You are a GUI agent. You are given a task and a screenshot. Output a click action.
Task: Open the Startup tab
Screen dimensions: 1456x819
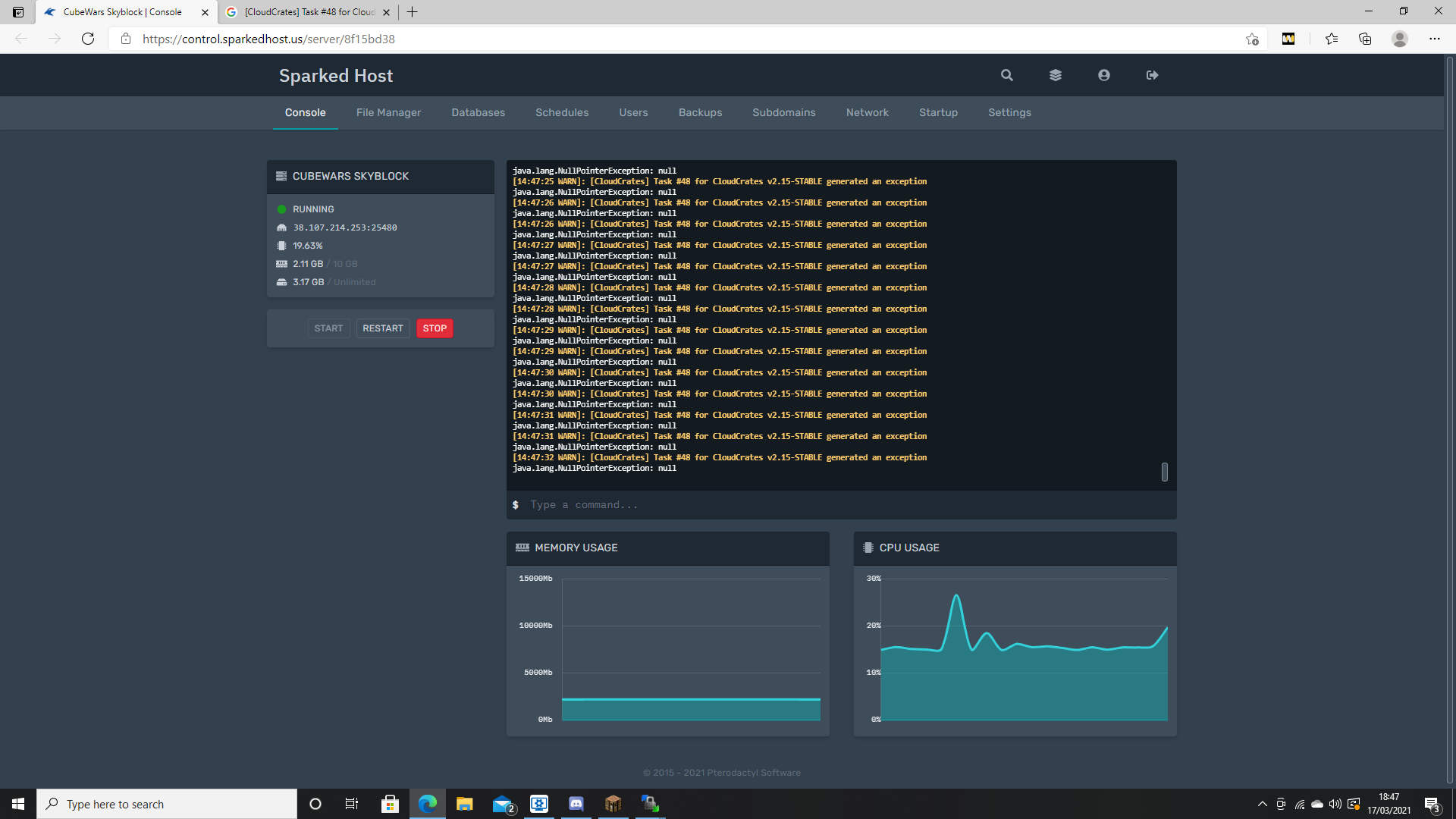938,112
